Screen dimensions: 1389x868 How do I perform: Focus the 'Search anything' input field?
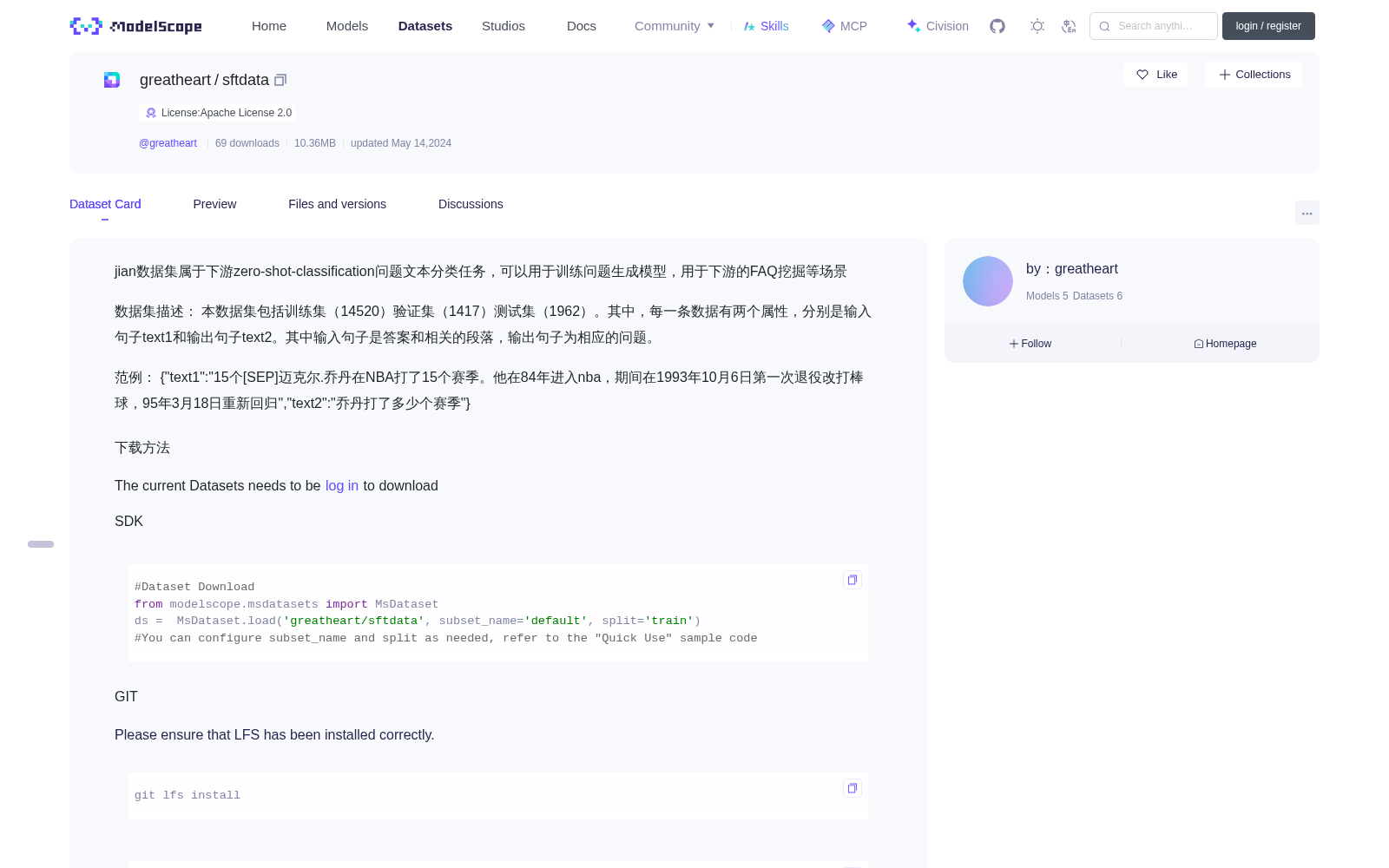coord(1154,26)
